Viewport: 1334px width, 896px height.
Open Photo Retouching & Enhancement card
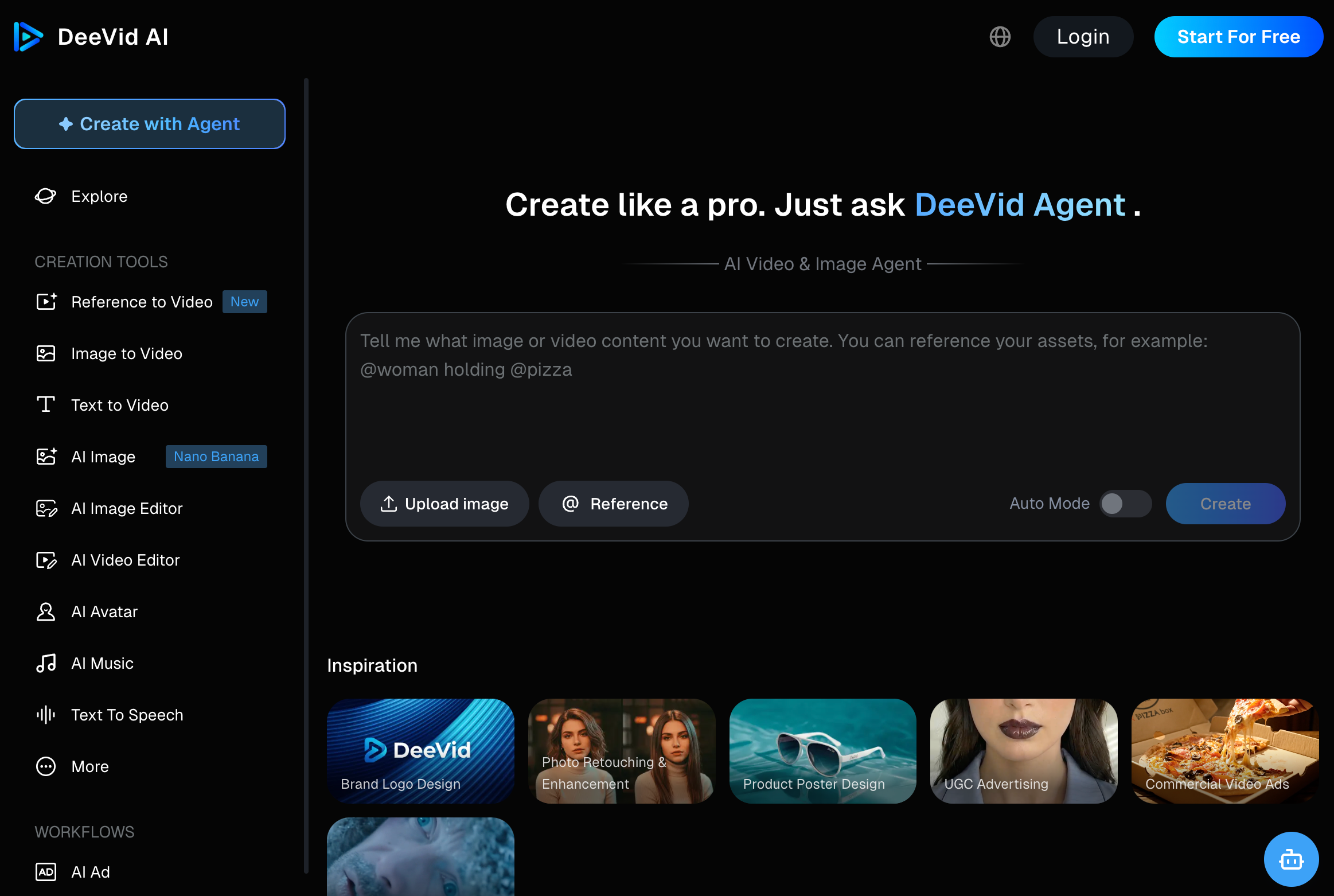(x=622, y=751)
